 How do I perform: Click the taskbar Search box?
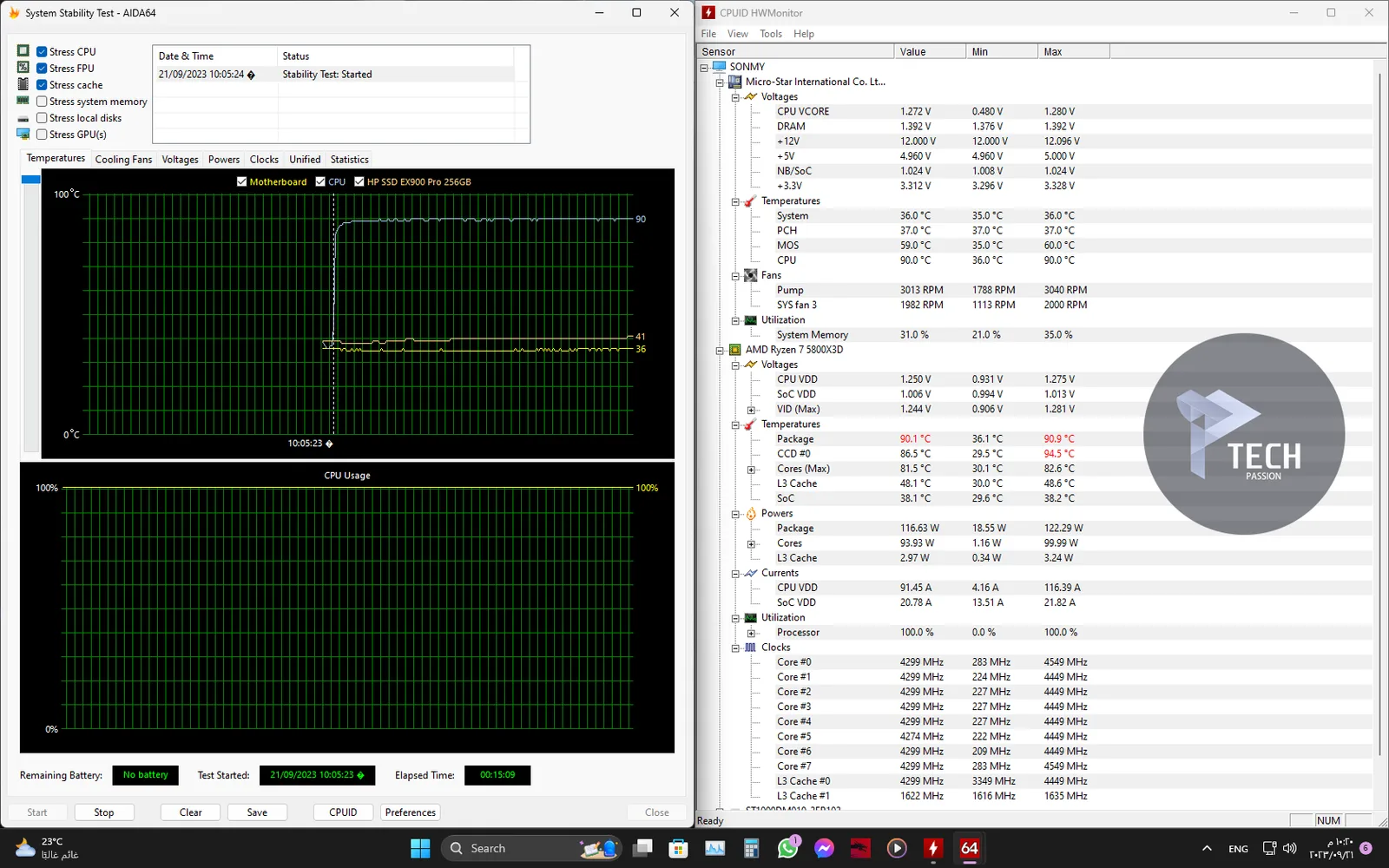click(531, 848)
